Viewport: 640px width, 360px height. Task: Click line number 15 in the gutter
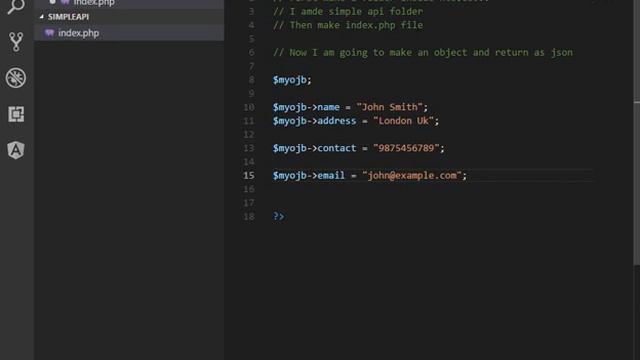(x=249, y=176)
